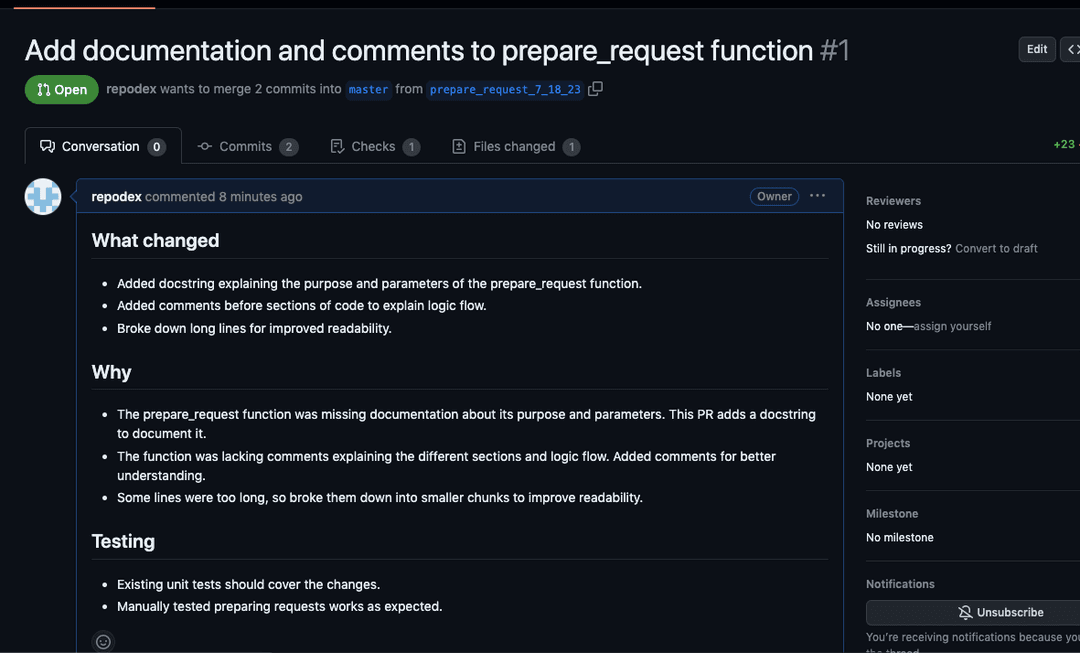Viewport: 1080px width, 653px height.
Task: Open the prepare_request_7_18_23 branch link
Action: 505,90
